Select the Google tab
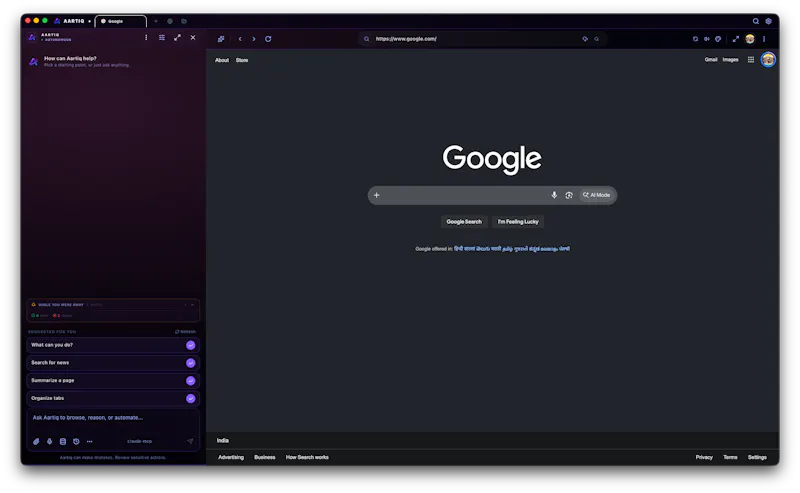The image size is (800, 493). click(120, 21)
